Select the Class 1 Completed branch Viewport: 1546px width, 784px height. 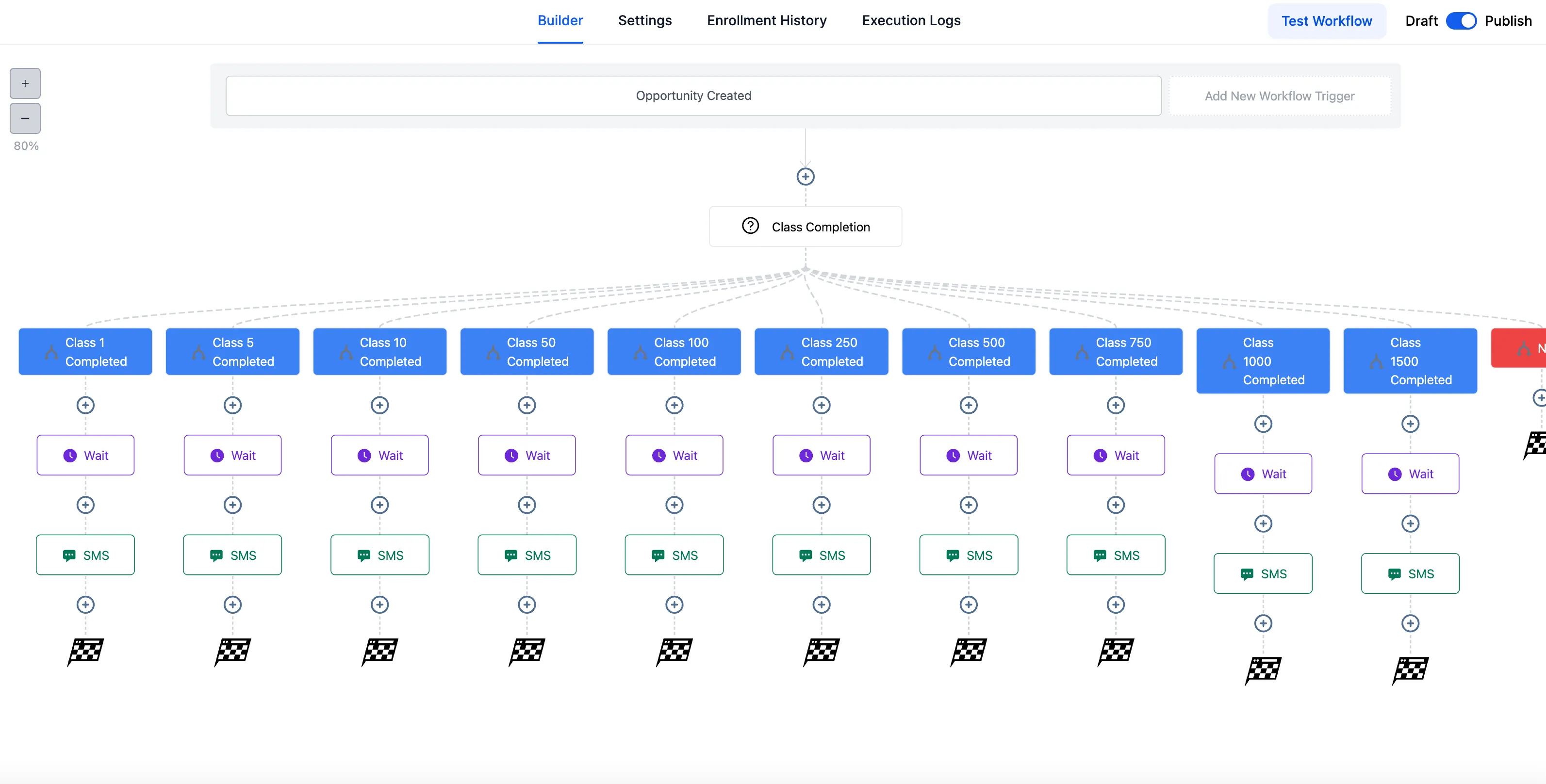point(85,352)
